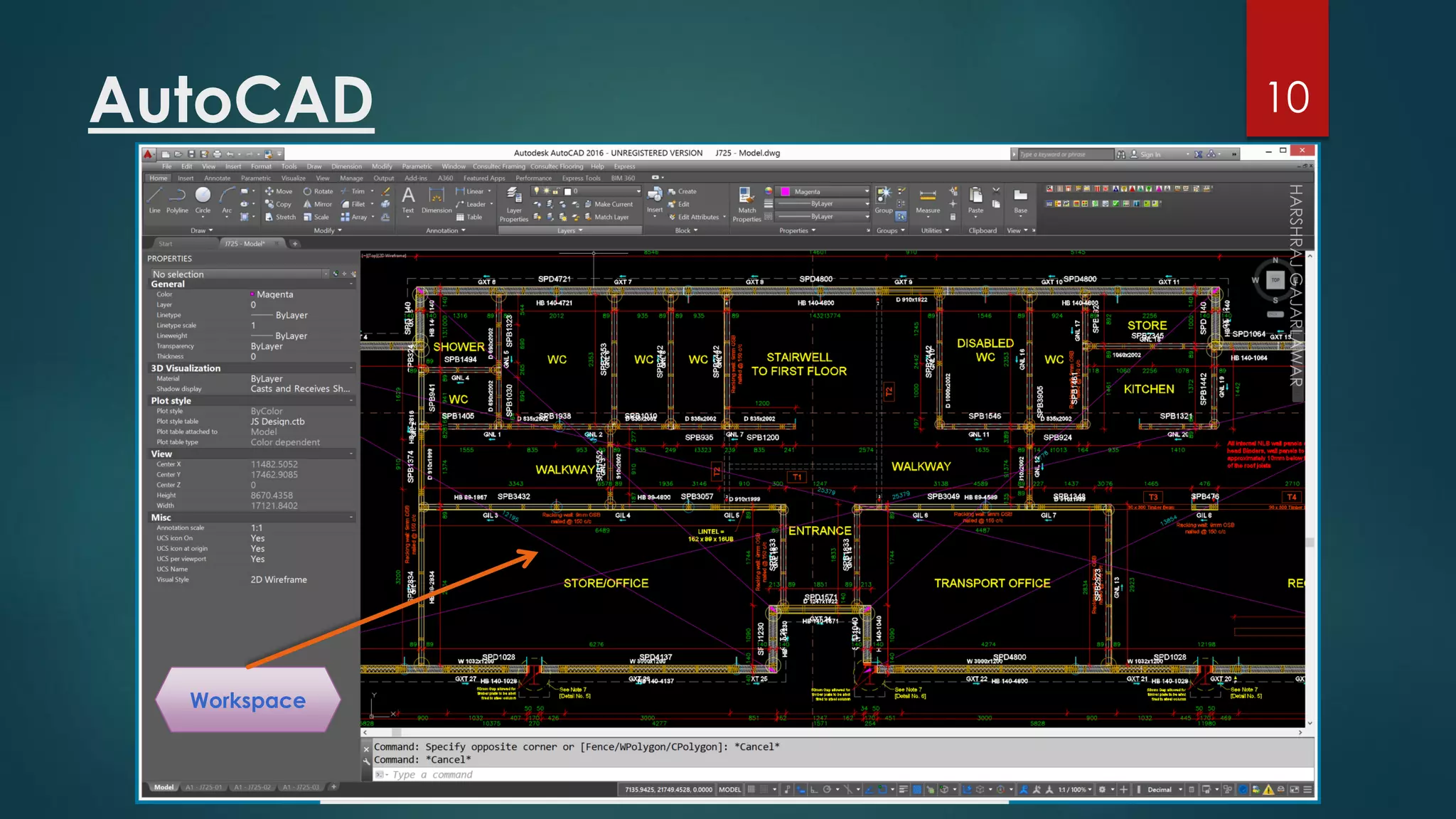Select the Polyline tool
Image resolution: width=1456 pixels, height=819 pixels.
pyautogui.click(x=177, y=200)
